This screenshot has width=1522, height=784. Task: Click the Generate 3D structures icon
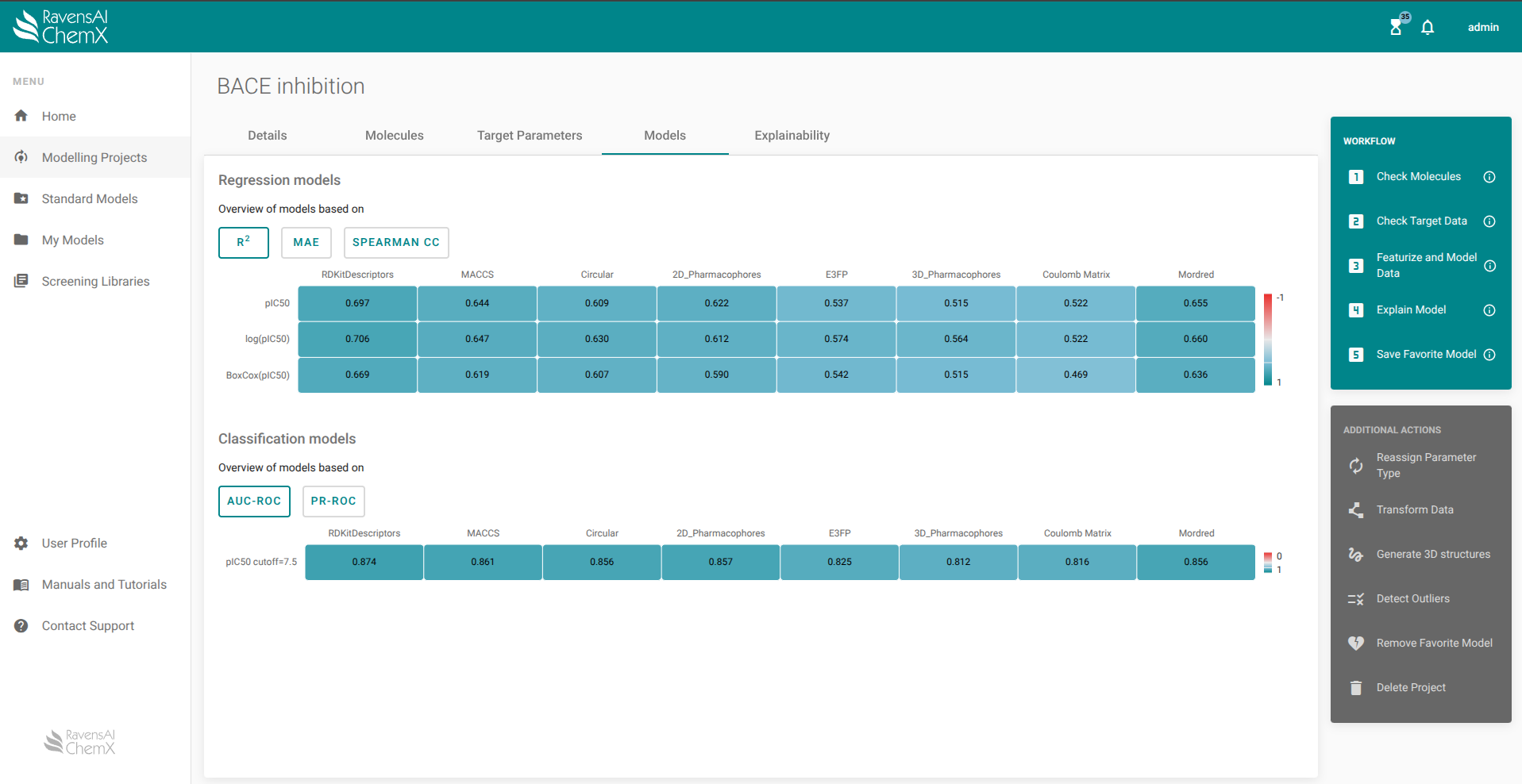(x=1356, y=555)
